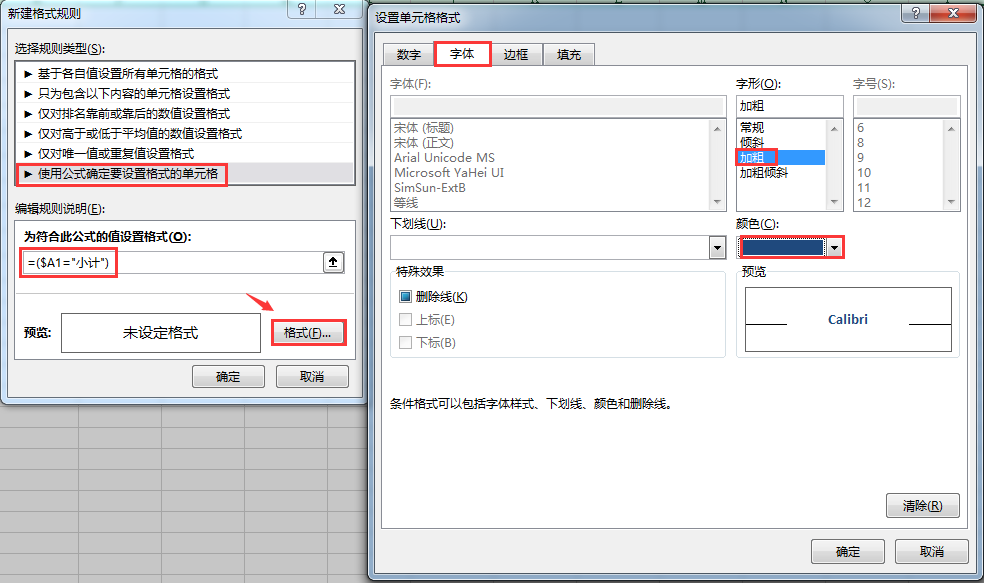Click 字号 list scroll-down arrow

[x=951, y=202]
